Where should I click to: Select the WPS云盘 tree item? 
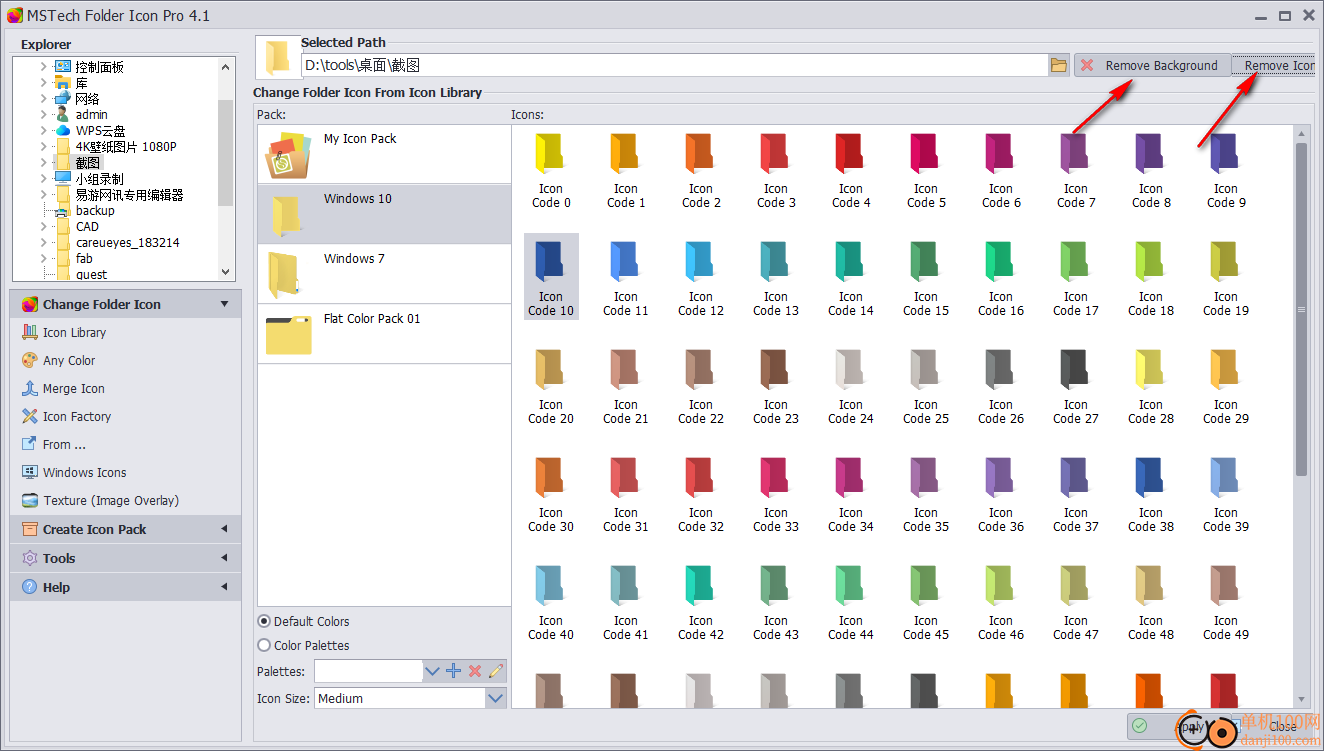coord(101,131)
